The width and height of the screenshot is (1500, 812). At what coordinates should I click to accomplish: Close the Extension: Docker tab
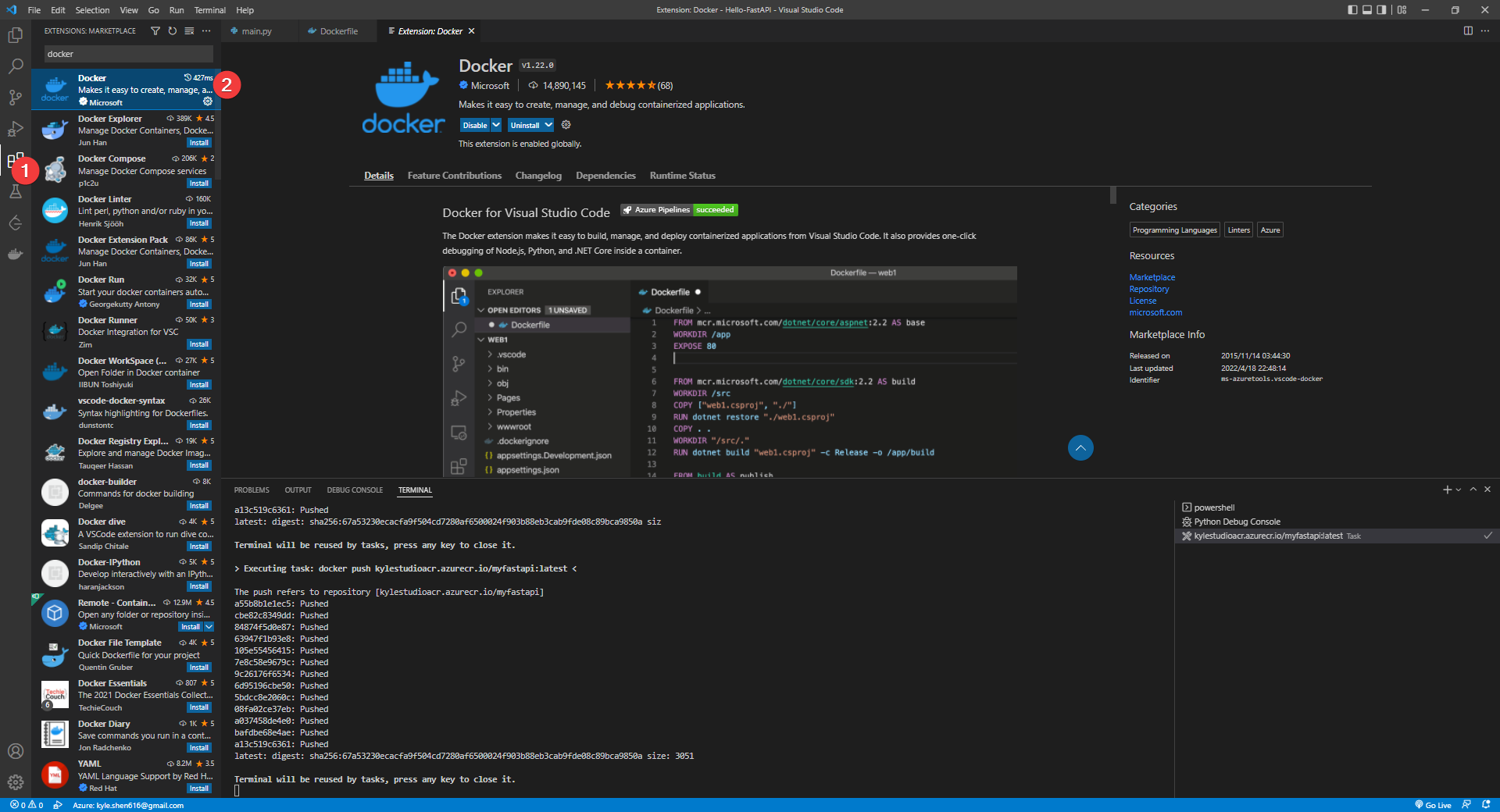tap(471, 31)
